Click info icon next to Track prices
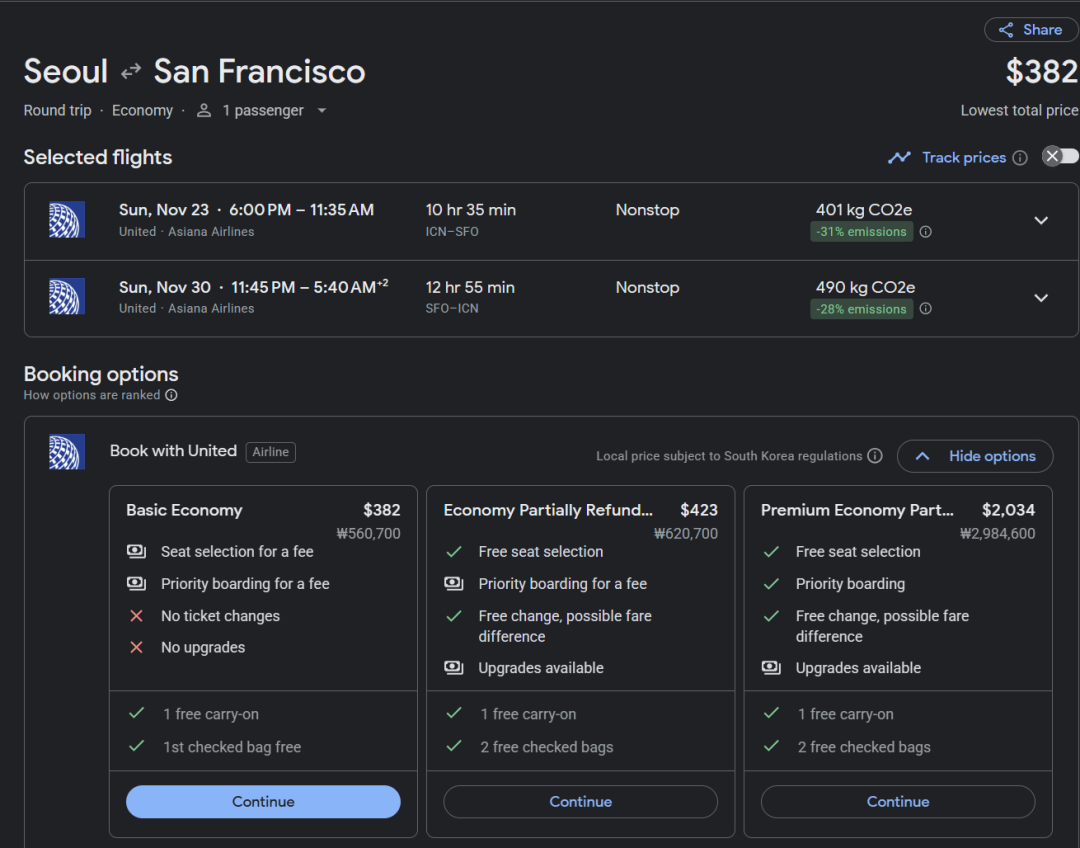This screenshot has height=848, width=1080. pyautogui.click(x=1020, y=158)
